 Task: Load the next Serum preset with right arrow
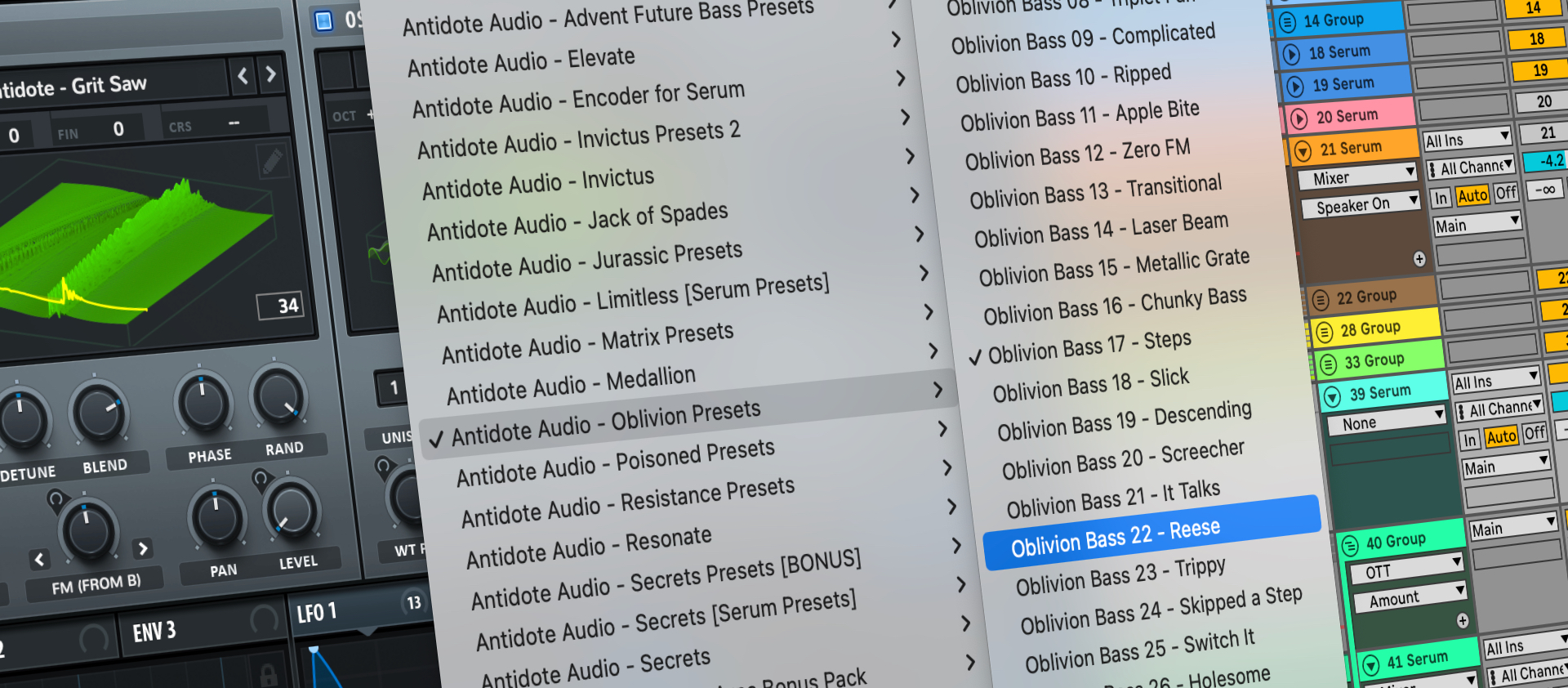[x=271, y=75]
